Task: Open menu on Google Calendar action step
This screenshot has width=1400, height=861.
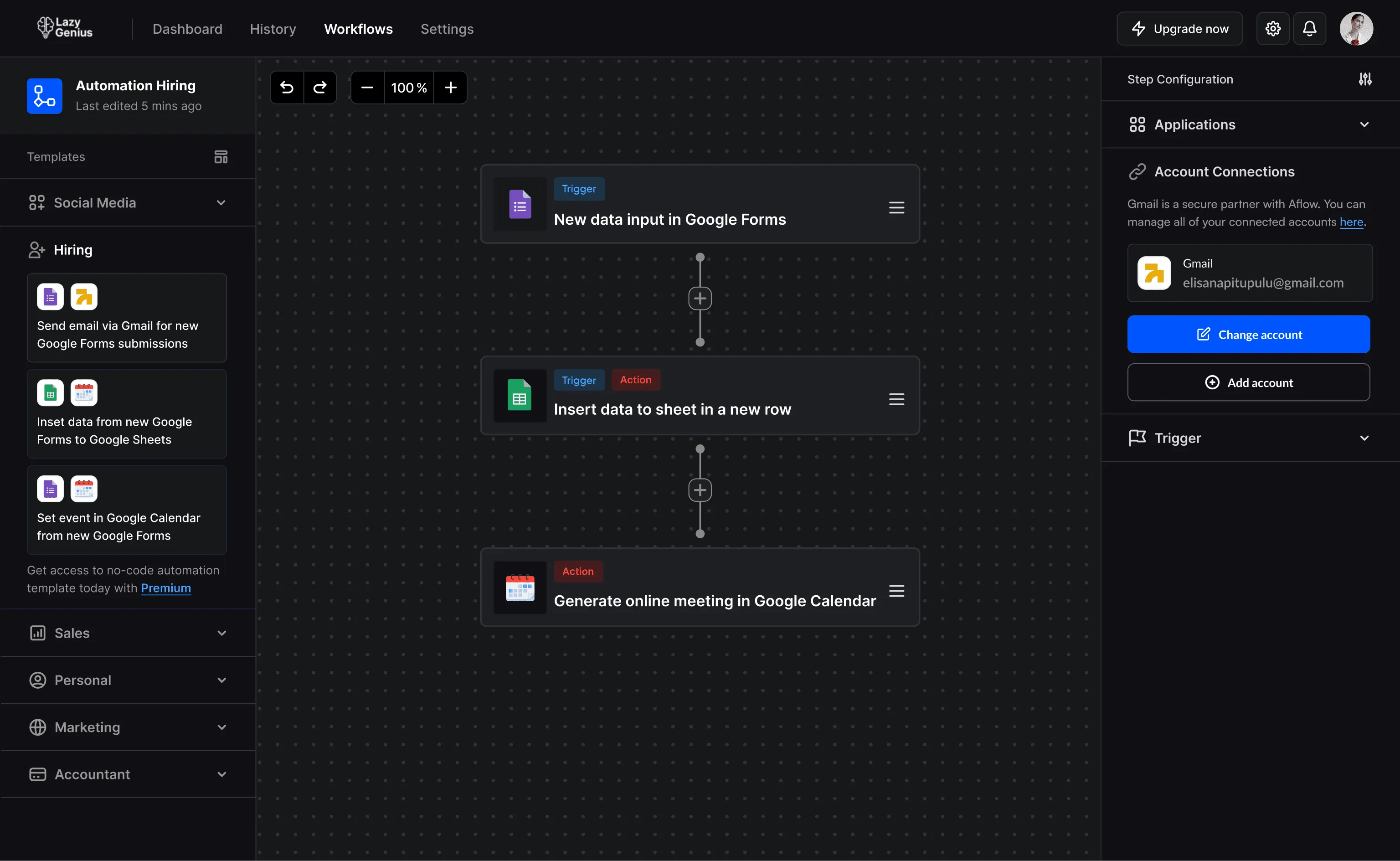Action: [896, 591]
